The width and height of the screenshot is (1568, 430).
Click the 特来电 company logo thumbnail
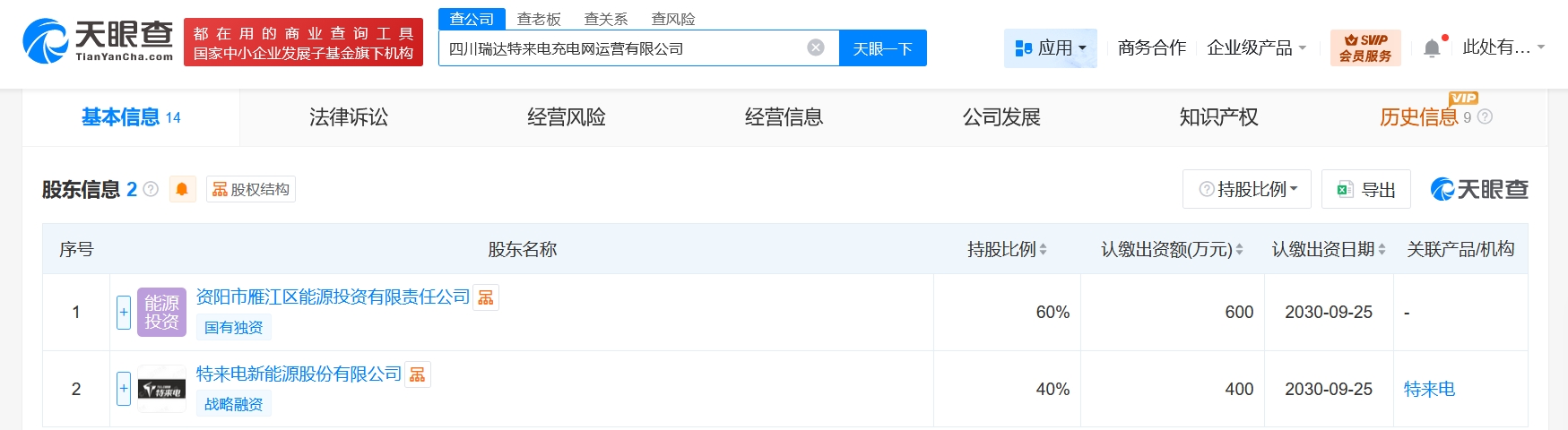tap(161, 390)
